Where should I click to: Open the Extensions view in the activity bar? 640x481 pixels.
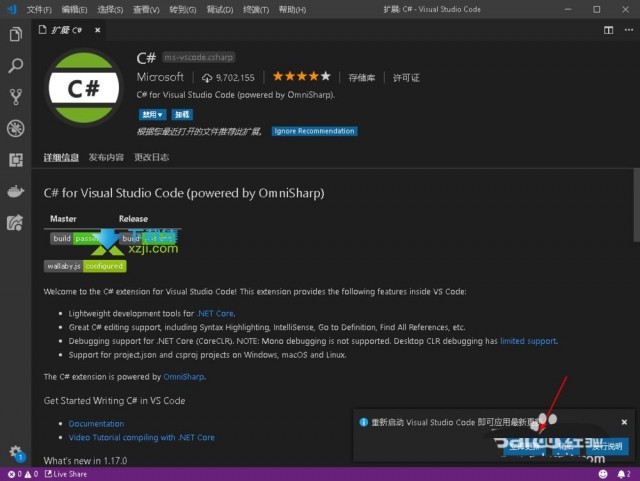click(x=16, y=160)
